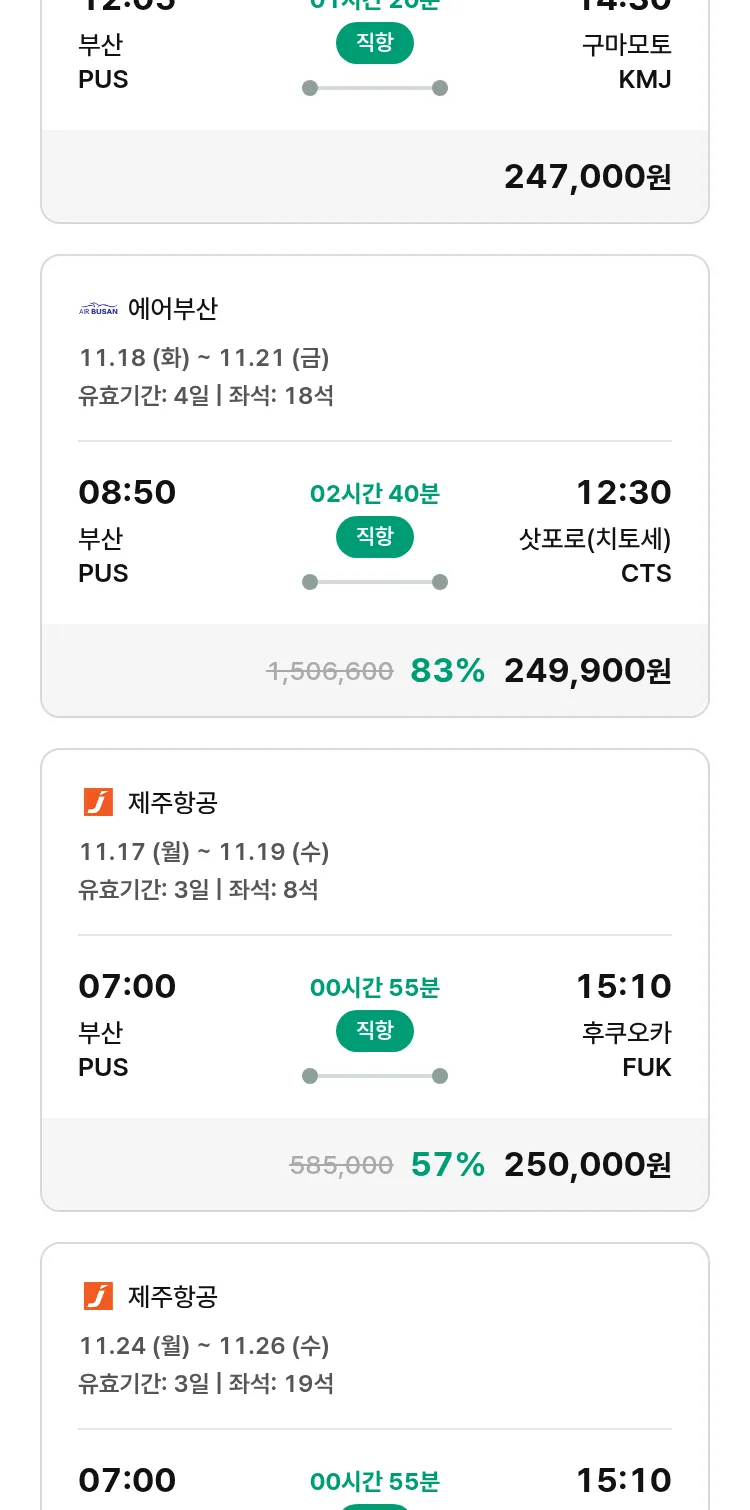Click the 샷포로(치토세) destination
The width and height of the screenshot is (750, 1510).
(x=595, y=539)
